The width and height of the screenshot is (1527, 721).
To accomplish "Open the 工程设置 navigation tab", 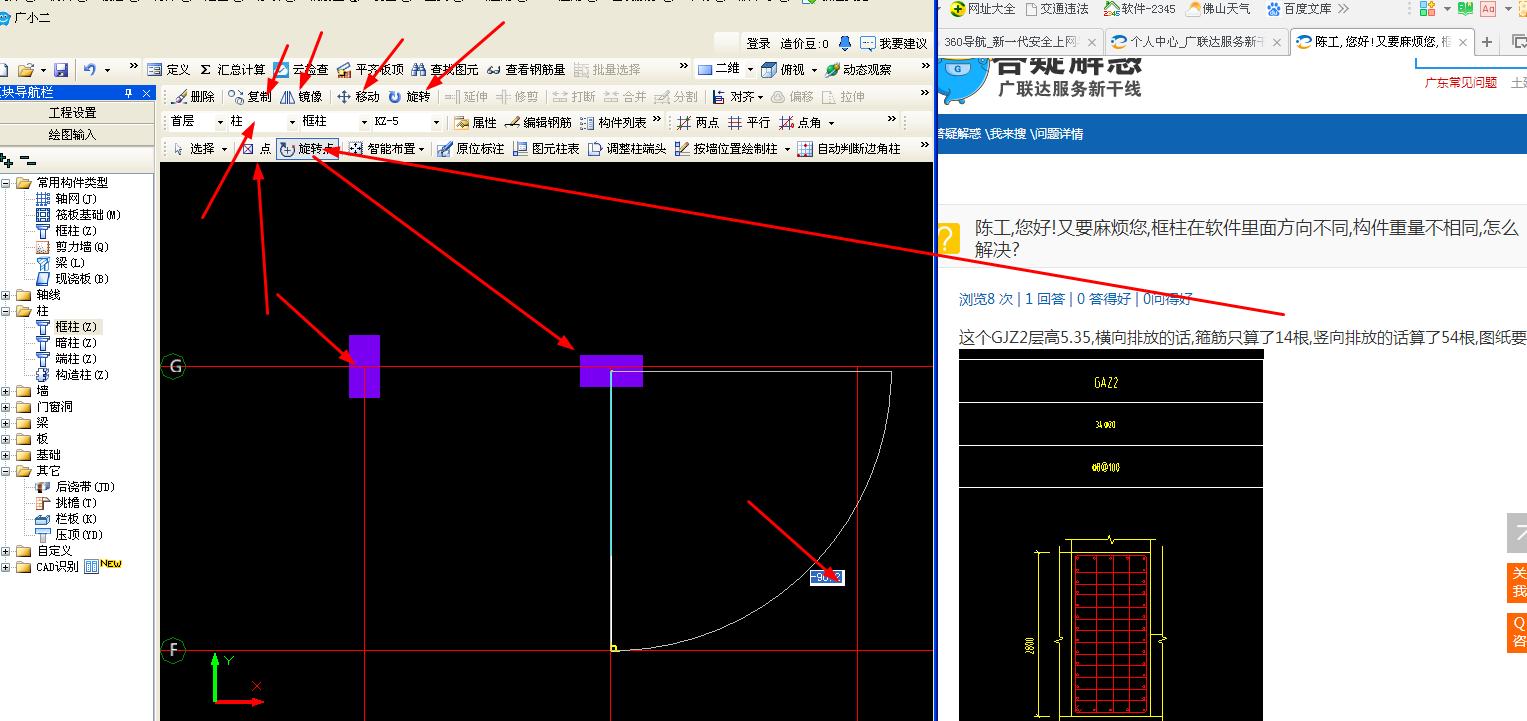I will tap(73, 113).
